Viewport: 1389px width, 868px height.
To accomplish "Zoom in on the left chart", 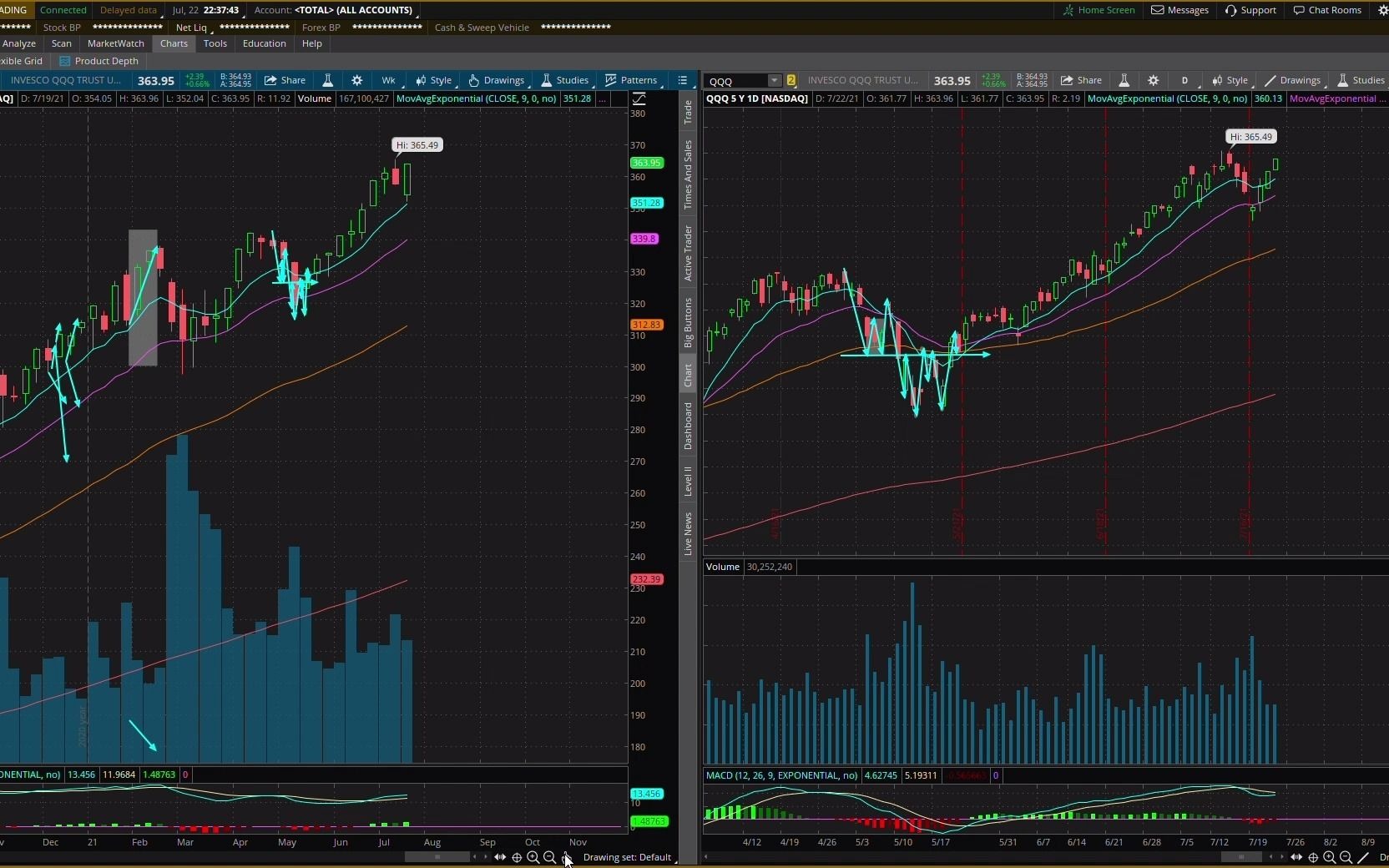I will coord(533,857).
